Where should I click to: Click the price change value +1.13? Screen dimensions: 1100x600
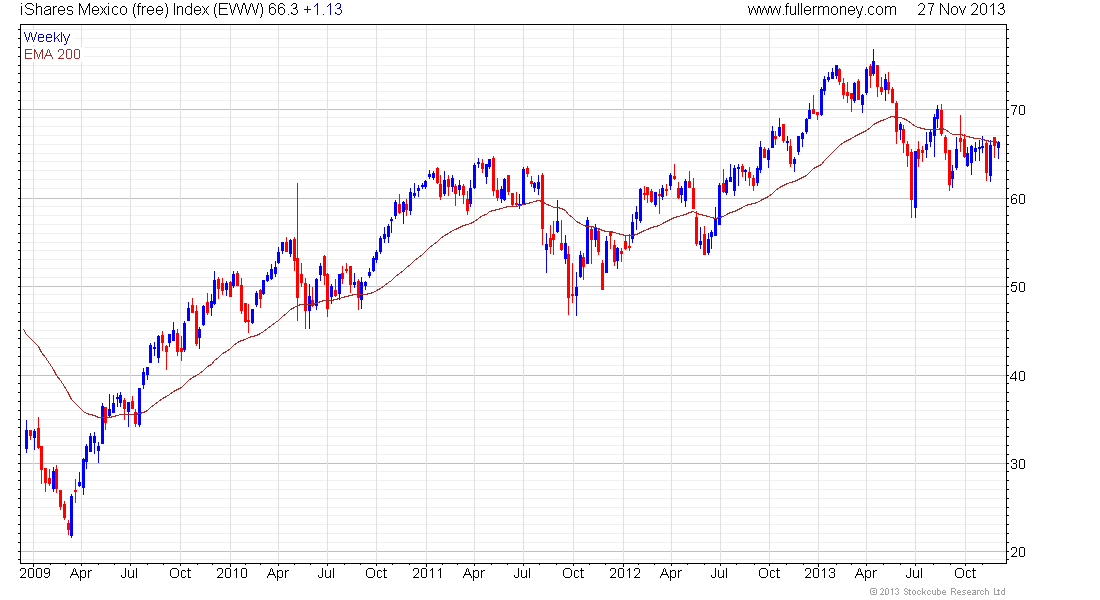[323, 10]
